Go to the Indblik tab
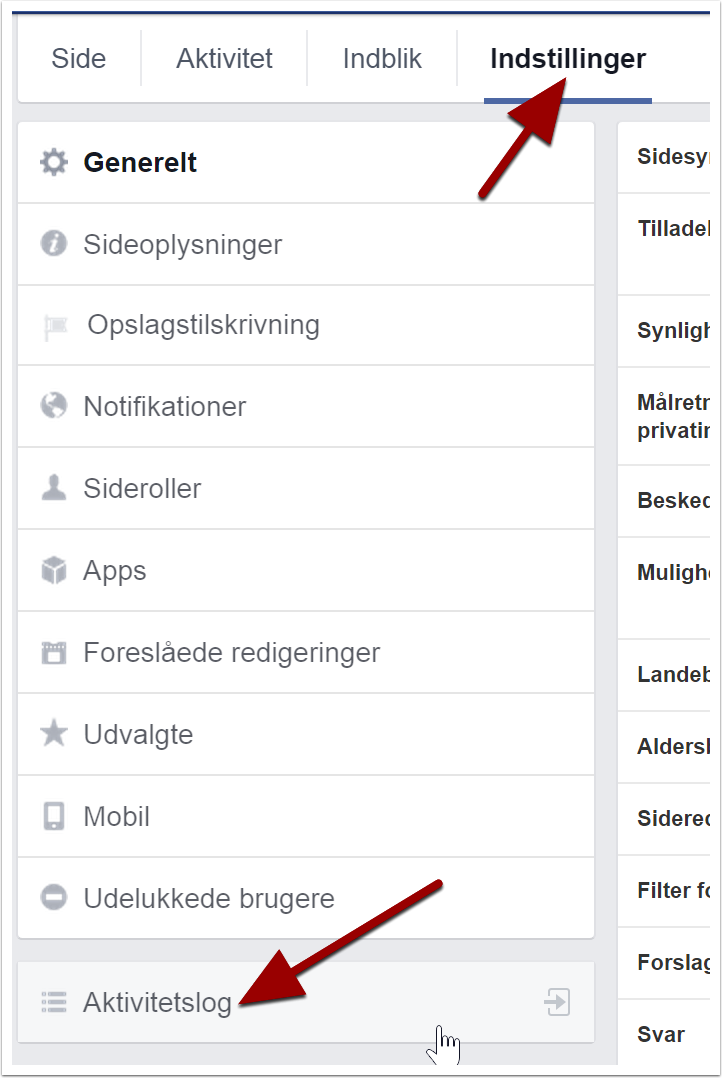Screen dimensions: 722x1078 coord(382,58)
